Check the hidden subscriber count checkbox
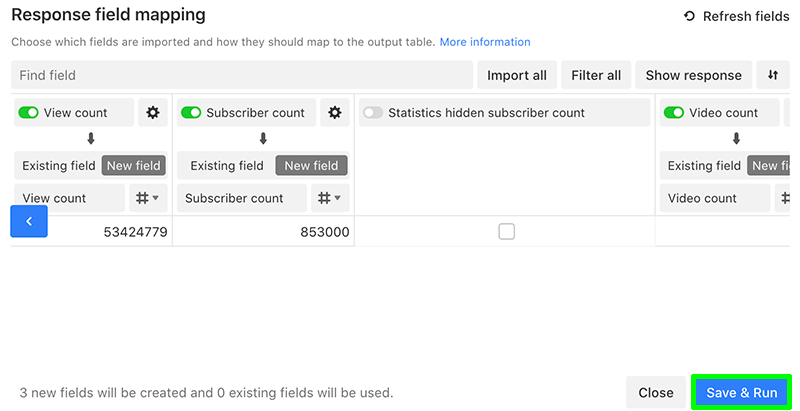This screenshot has height=411, width=800. [507, 231]
